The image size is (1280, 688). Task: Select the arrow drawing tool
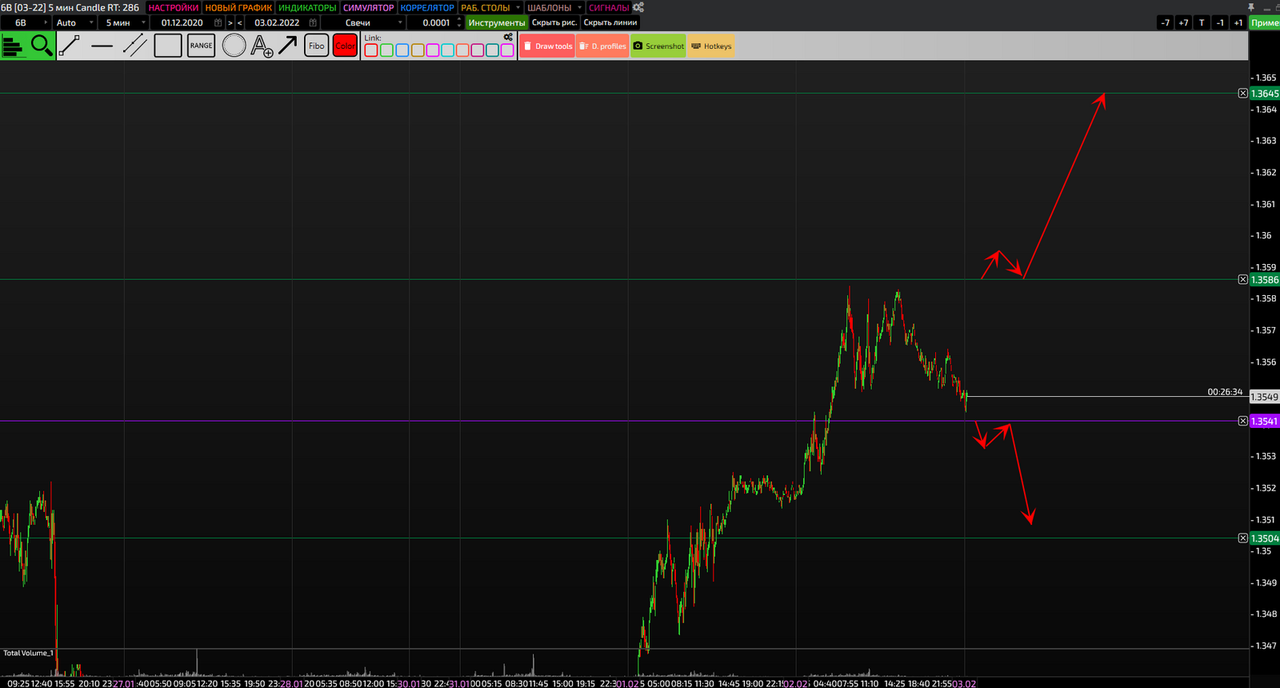click(287, 45)
